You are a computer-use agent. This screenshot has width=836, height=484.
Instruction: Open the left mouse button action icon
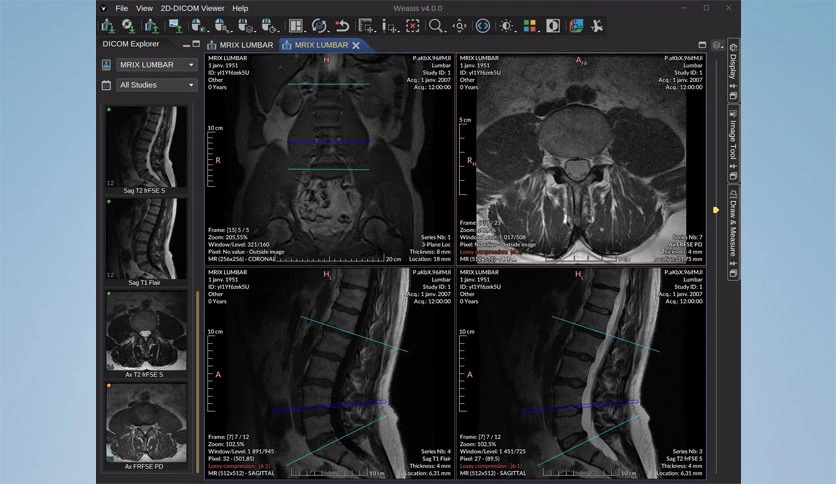198,26
